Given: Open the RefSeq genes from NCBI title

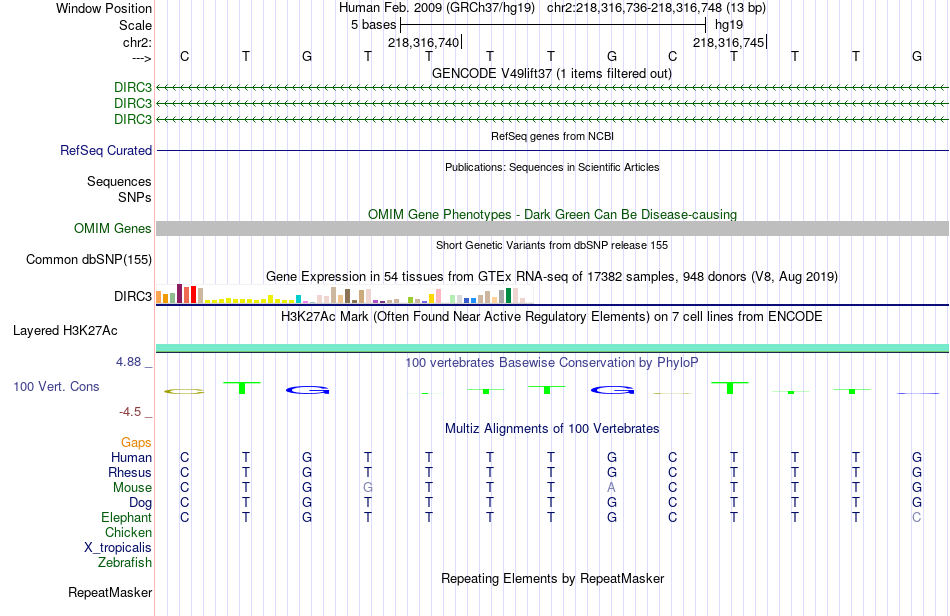Looking at the screenshot, I should click(x=552, y=136).
